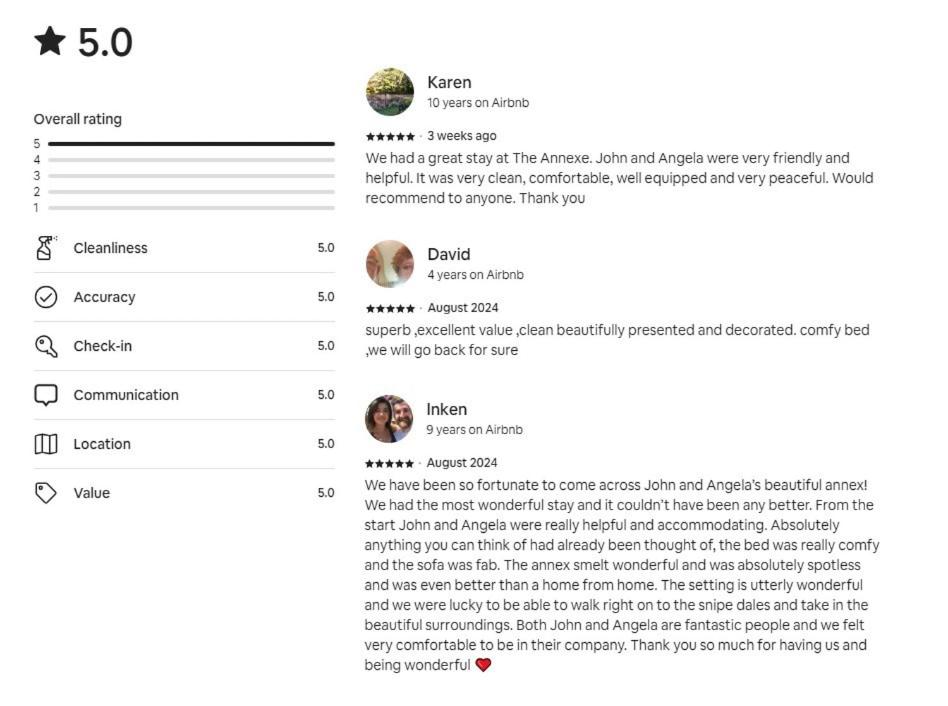The image size is (948, 706).
Task: Click the red heart emoji in Inken's review
Action: click(483, 665)
